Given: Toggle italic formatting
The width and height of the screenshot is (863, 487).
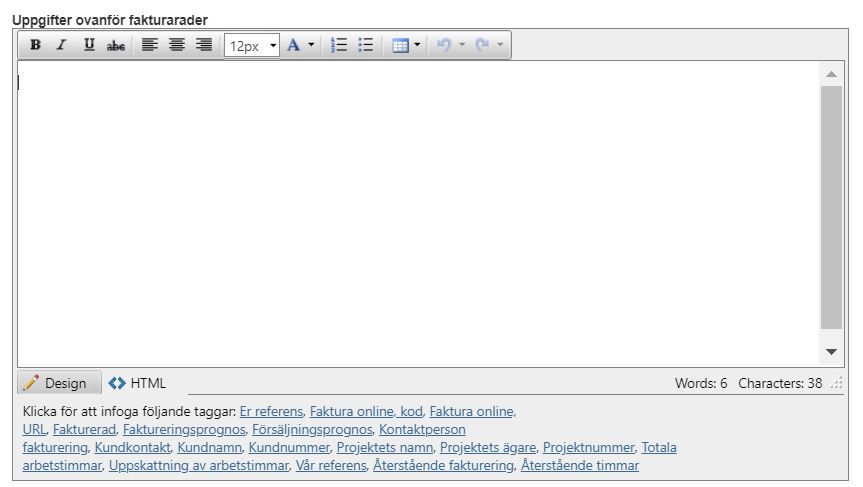Looking at the screenshot, I should click(x=62, y=45).
